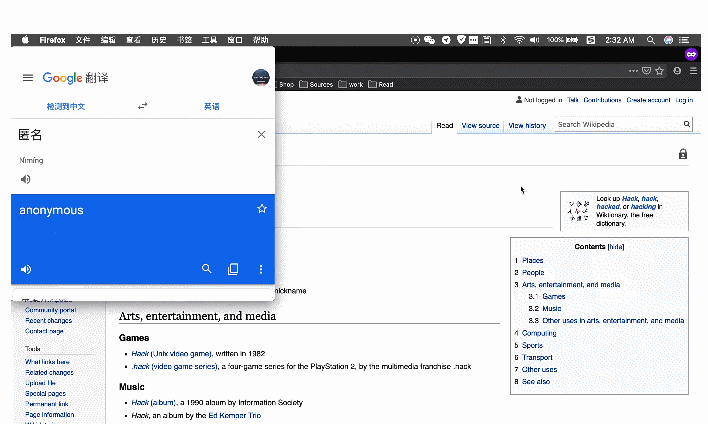Jump to the Computing section in Contents
Image resolution: width=708 pixels, height=424 pixels.
539,333
